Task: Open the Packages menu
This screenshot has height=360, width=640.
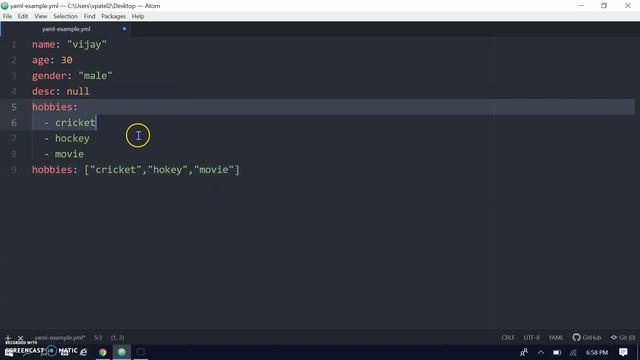Action: point(113,16)
